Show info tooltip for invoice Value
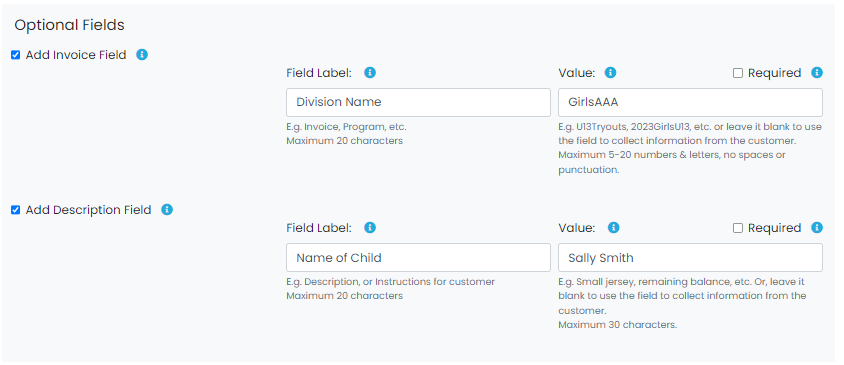844x365 pixels. 610,72
